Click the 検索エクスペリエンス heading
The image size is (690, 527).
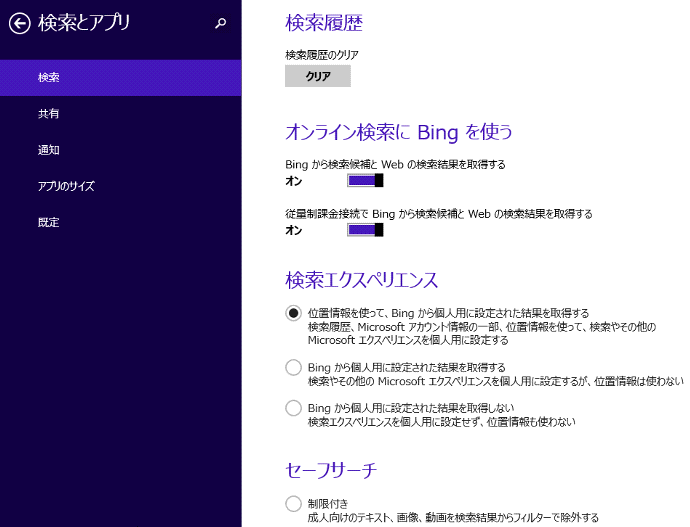(x=361, y=280)
